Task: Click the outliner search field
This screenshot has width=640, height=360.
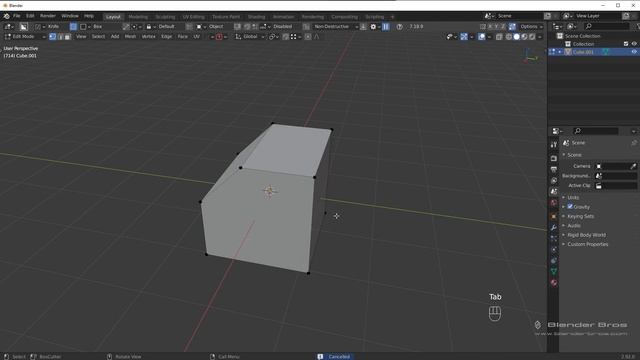Action: [x=607, y=27]
